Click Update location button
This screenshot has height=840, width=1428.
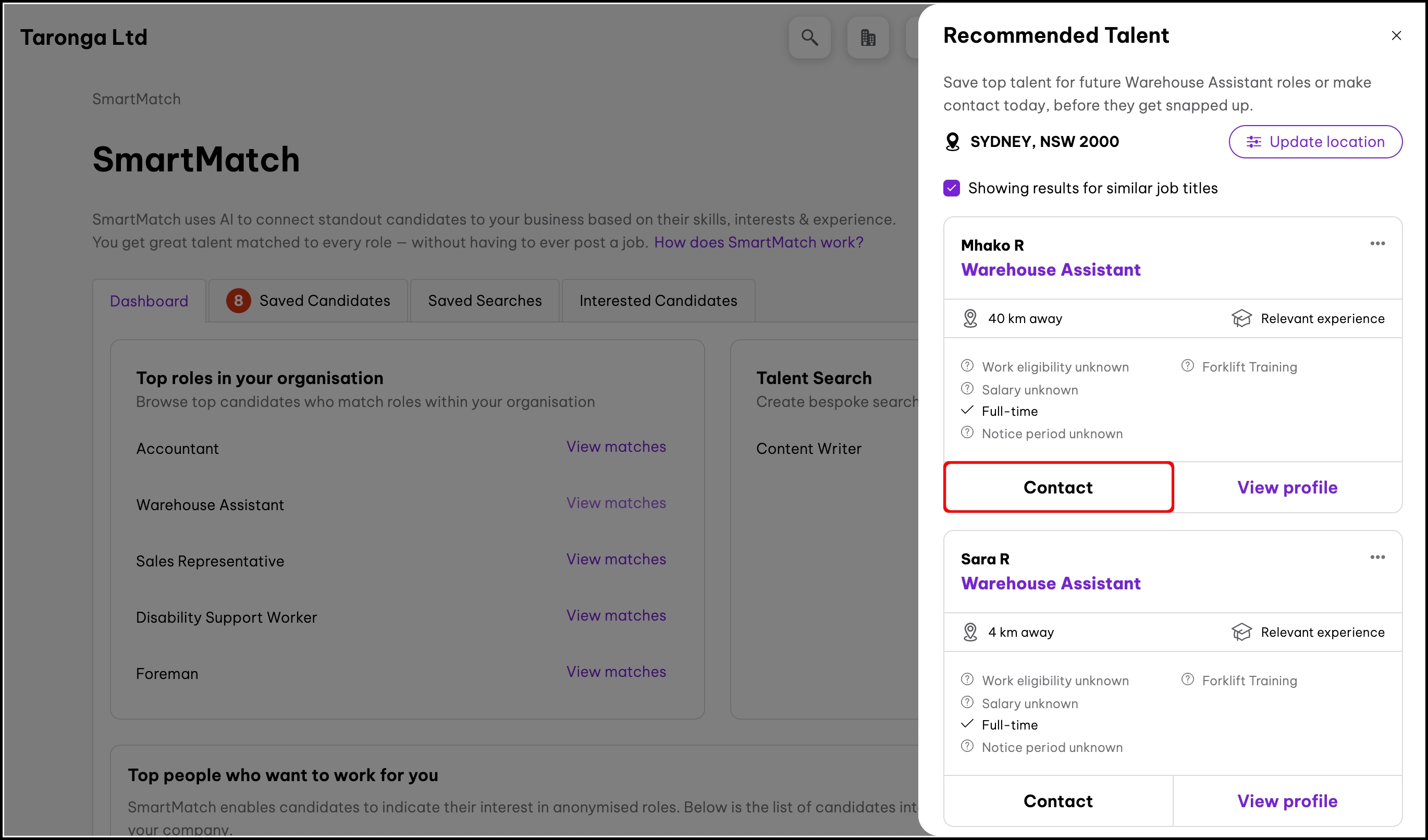1315,142
